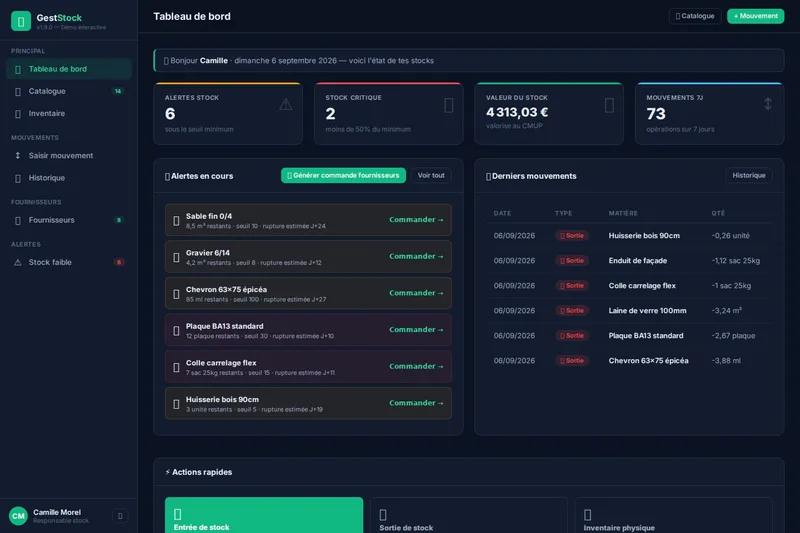This screenshot has height=533, width=800.
Task: Click the Saisir mouvement arrows icon
Action: (18, 156)
